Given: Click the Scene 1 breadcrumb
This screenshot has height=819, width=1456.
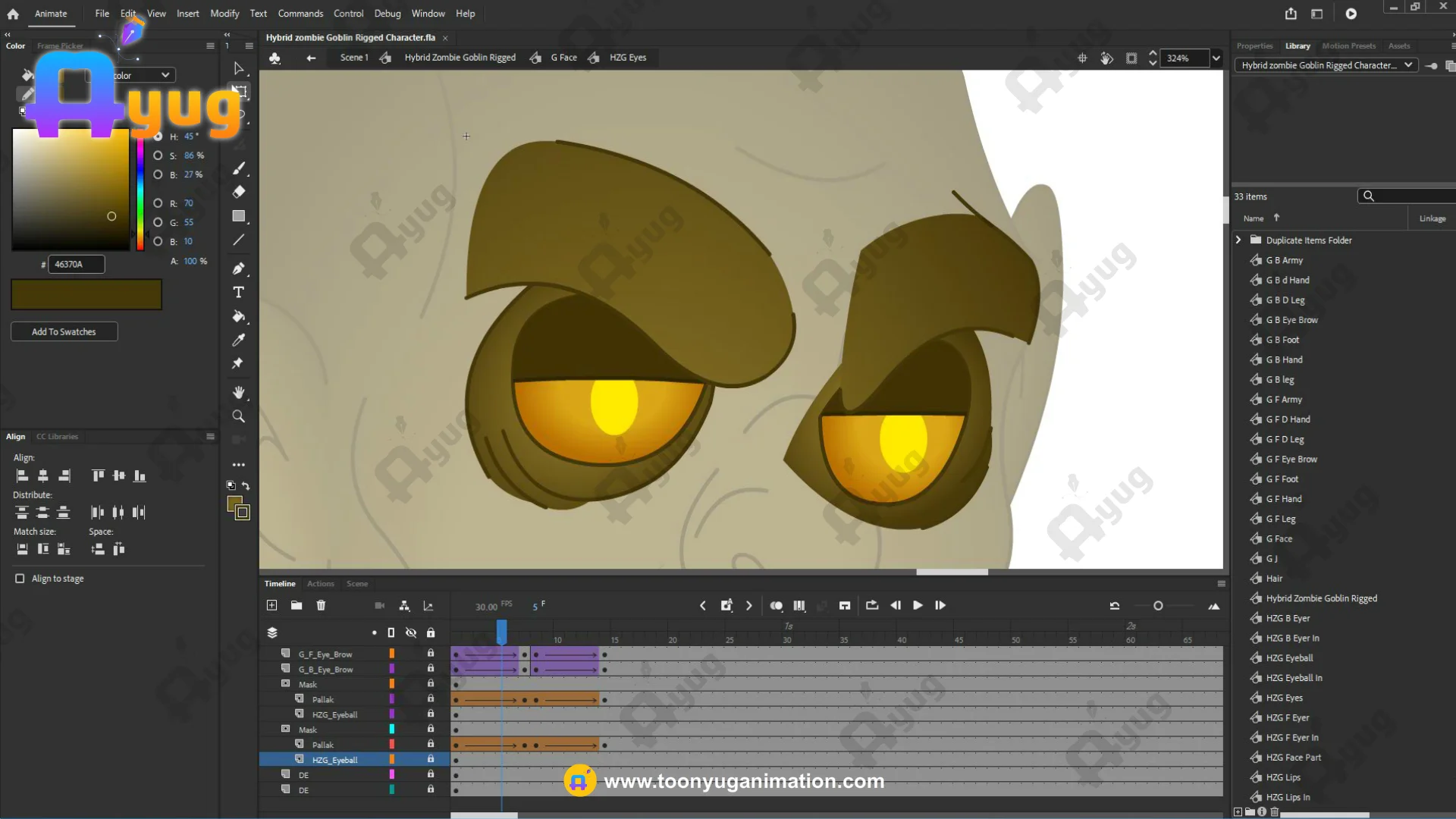Looking at the screenshot, I should (x=353, y=58).
